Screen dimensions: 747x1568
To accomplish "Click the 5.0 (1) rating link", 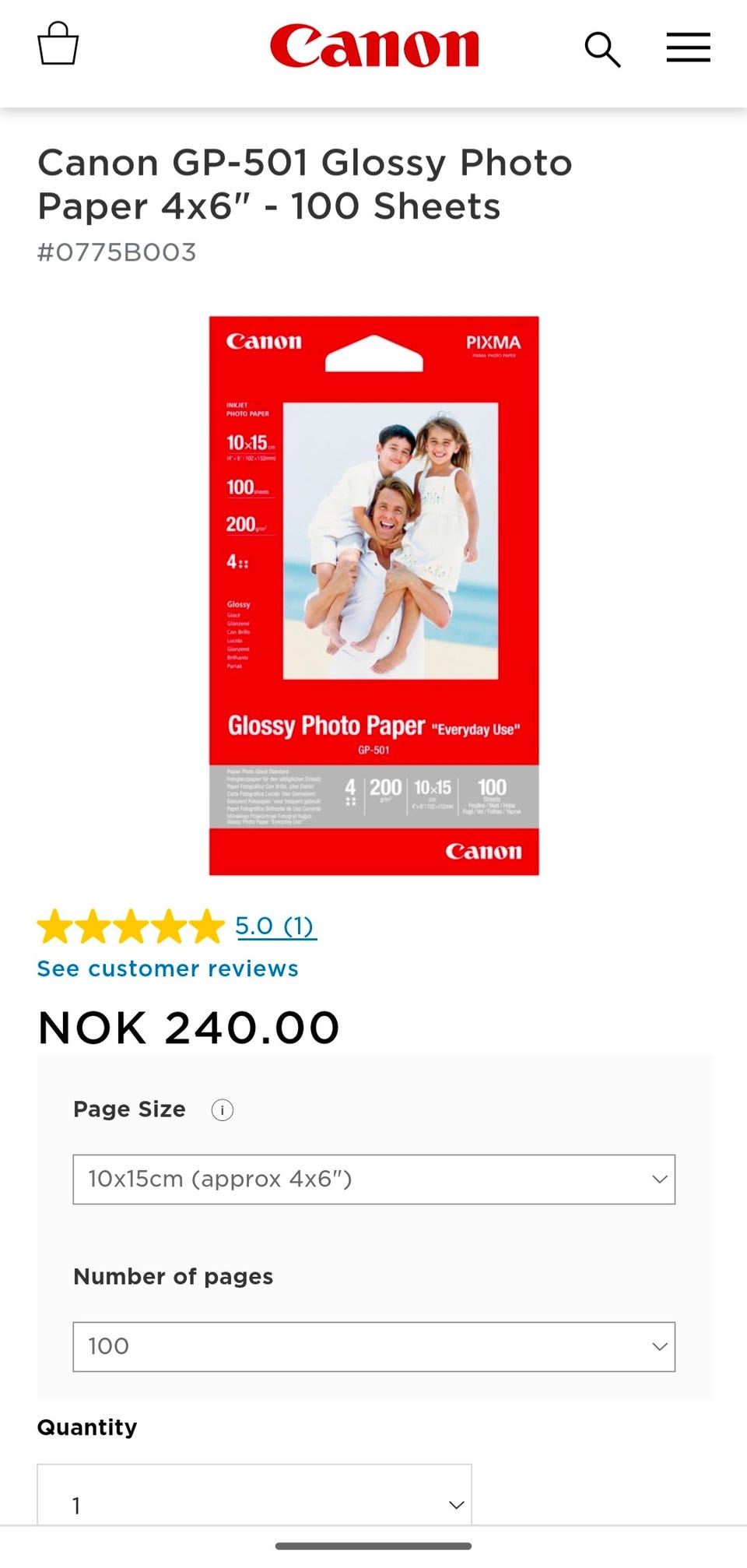I will tap(276, 926).
